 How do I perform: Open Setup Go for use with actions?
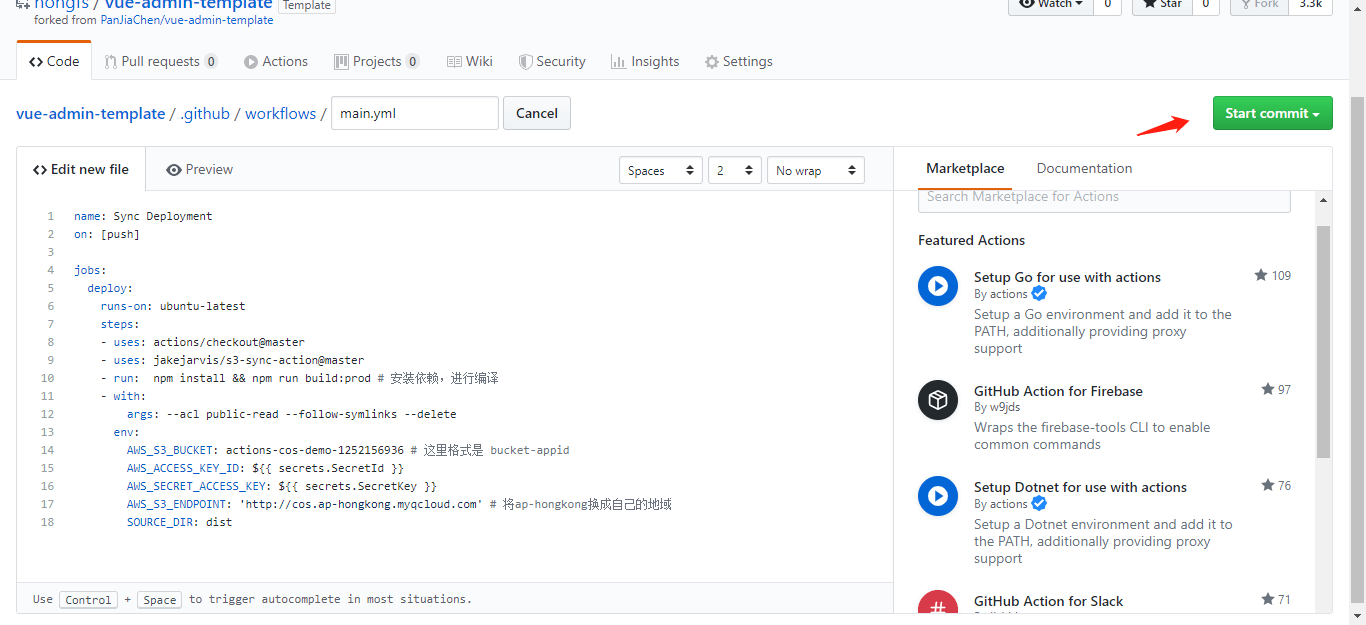coord(1067,277)
